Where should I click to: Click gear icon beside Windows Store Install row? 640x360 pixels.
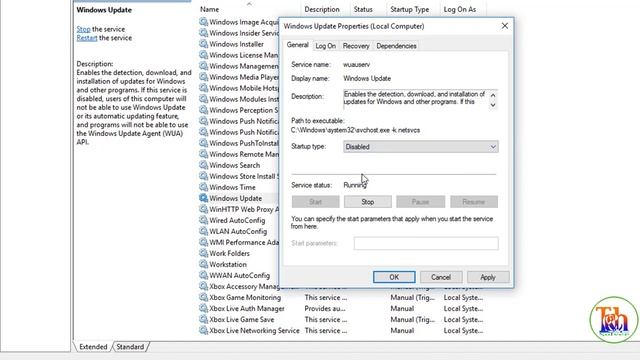coord(203,176)
